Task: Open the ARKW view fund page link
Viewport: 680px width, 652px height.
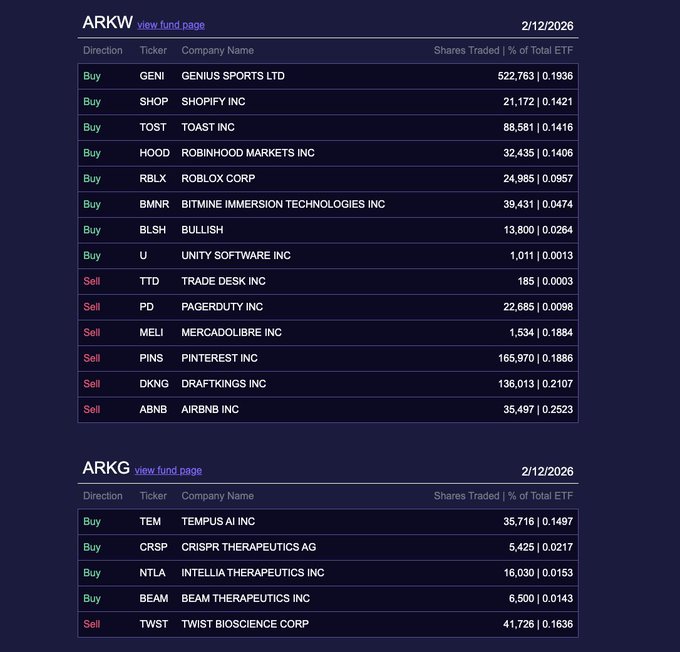Action: 171,25
